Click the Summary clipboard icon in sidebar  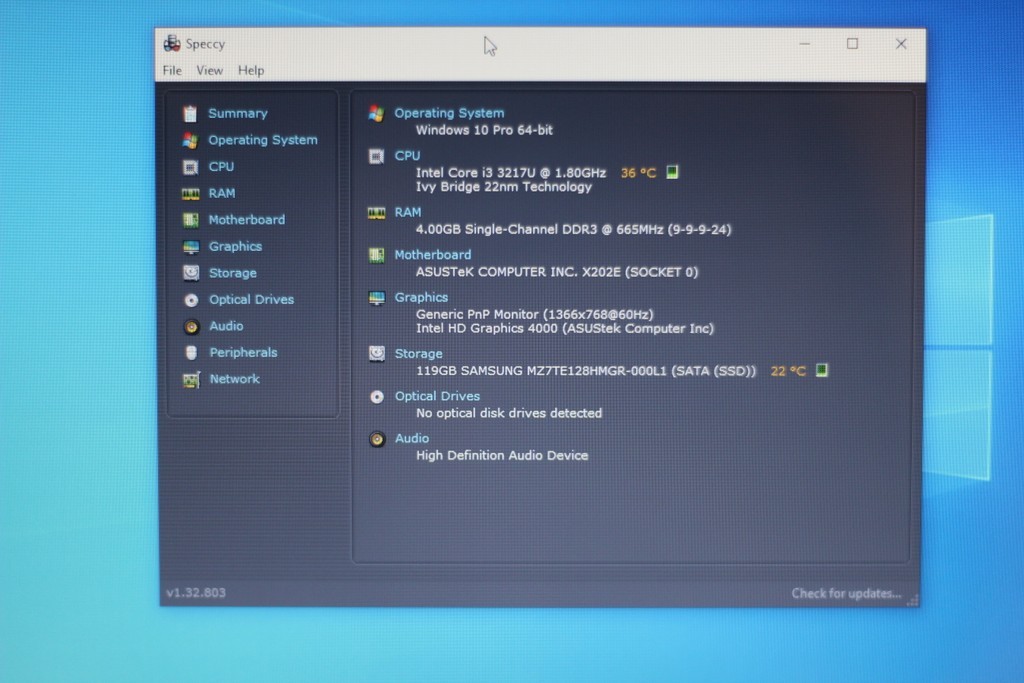[190, 114]
